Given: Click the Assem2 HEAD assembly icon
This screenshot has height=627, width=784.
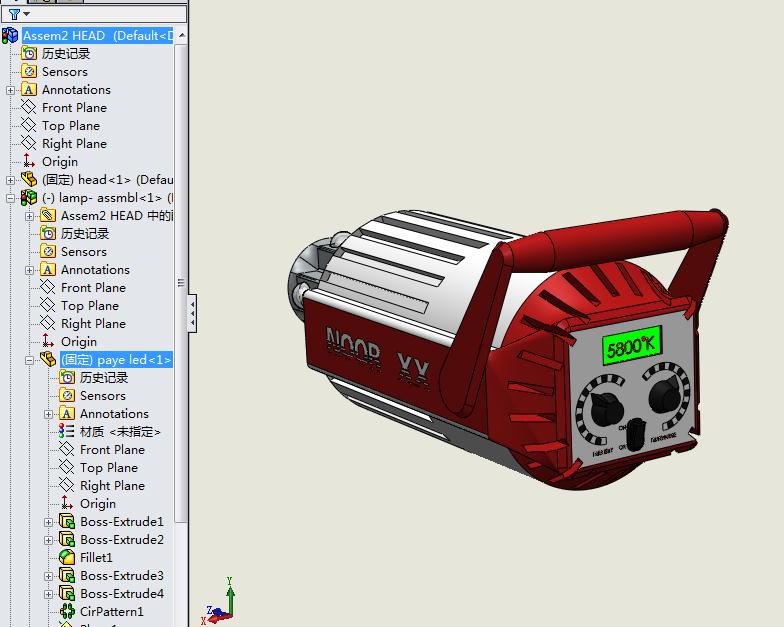Looking at the screenshot, I should click(x=10, y=36).
